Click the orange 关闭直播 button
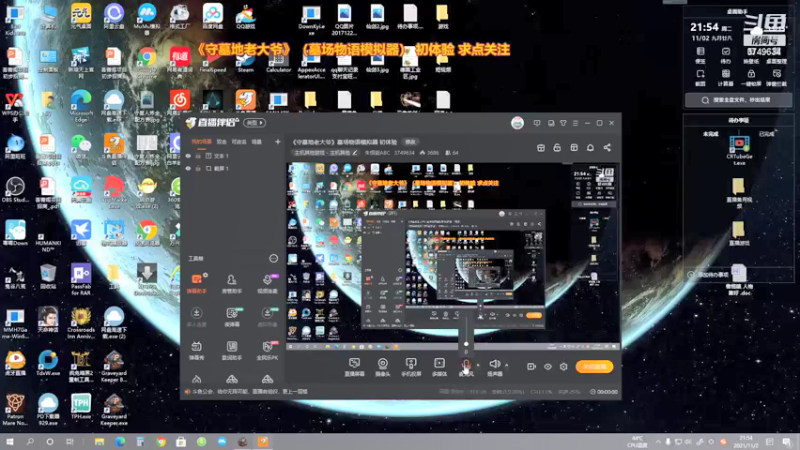Screen dimensions: 800x450 pyautogui.click(x=594, y=366)
